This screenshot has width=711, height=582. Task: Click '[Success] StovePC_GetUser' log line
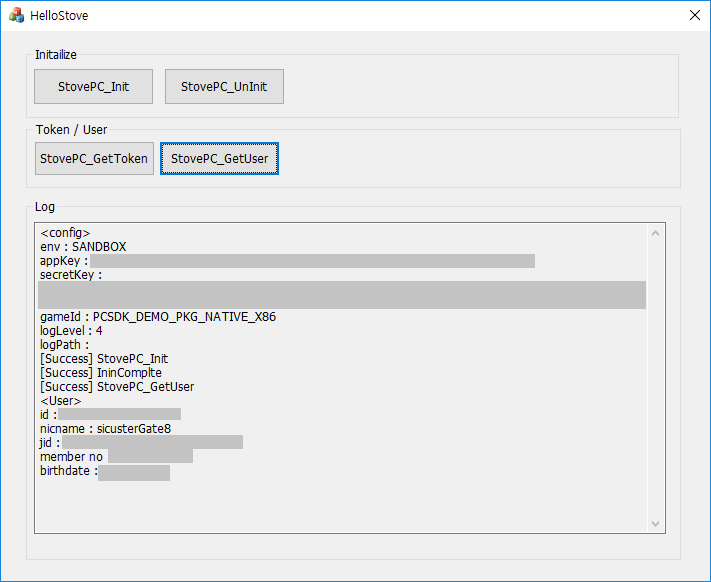coord(117,387)
